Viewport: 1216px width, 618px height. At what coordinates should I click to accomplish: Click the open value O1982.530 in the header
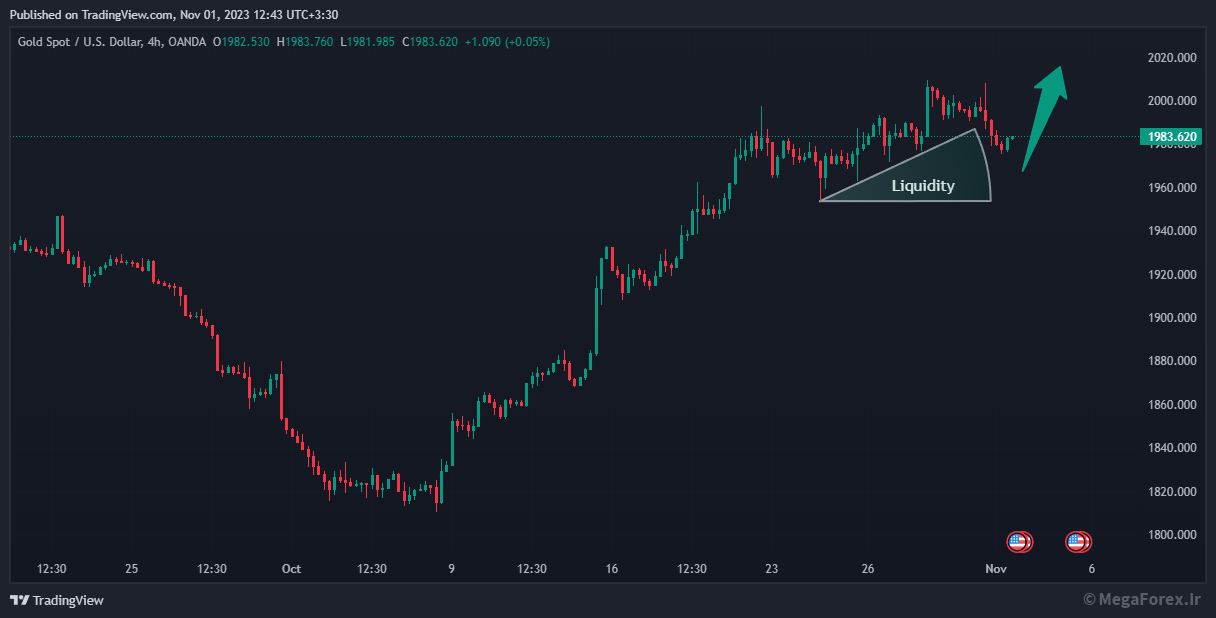241,42
